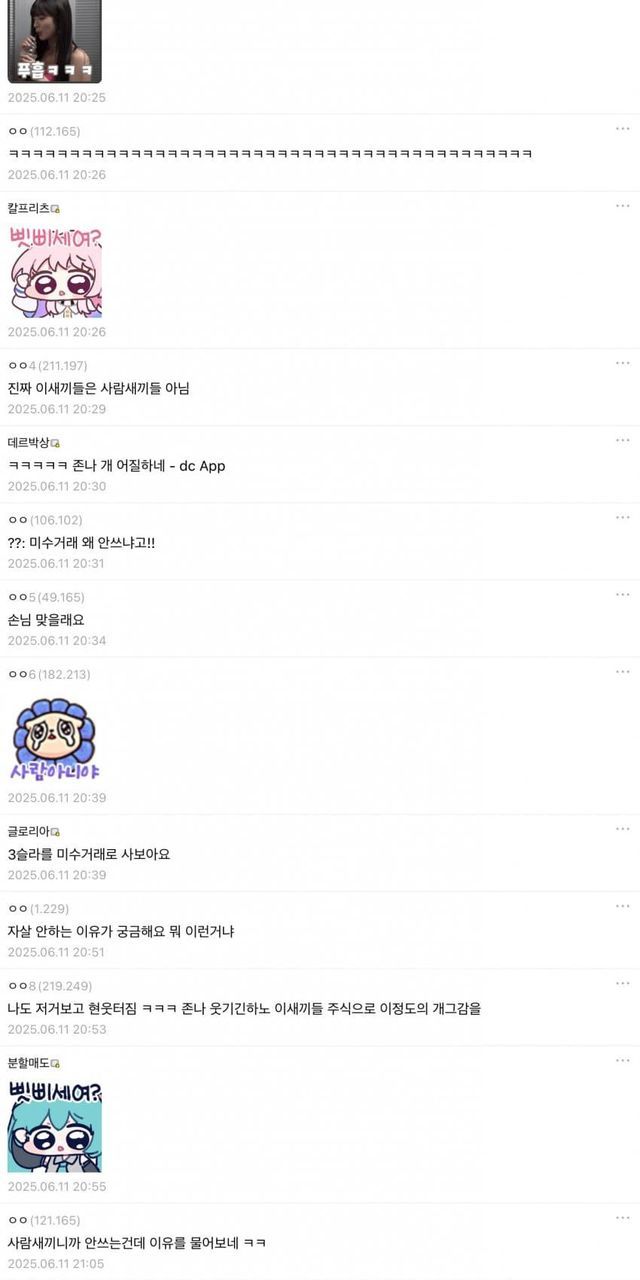
Task: Open more options for ㅋㅋㅋ comment by 112.165
Action: 623,128
